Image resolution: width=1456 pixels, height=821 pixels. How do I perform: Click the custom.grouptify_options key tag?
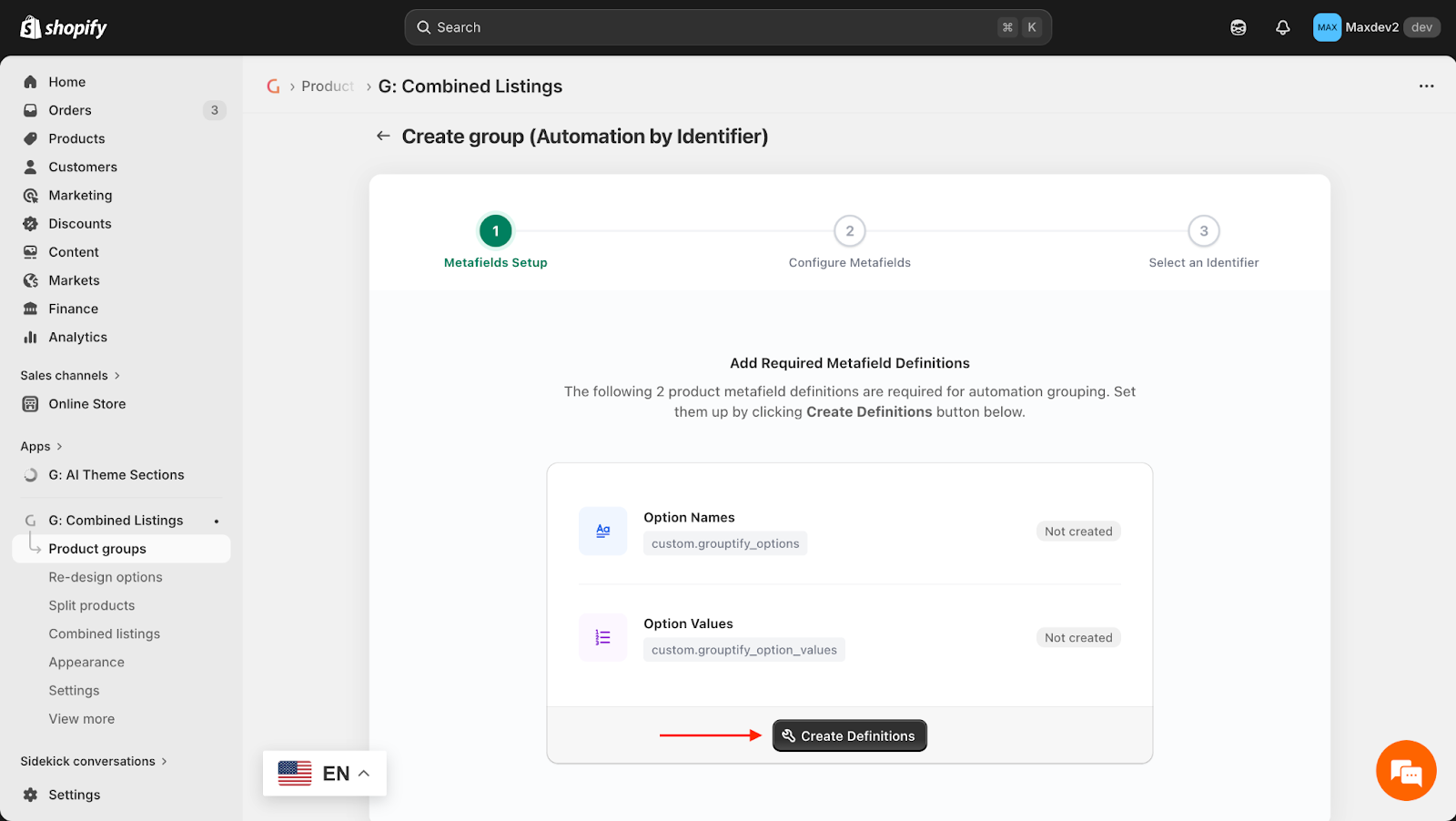click(725, 543)
